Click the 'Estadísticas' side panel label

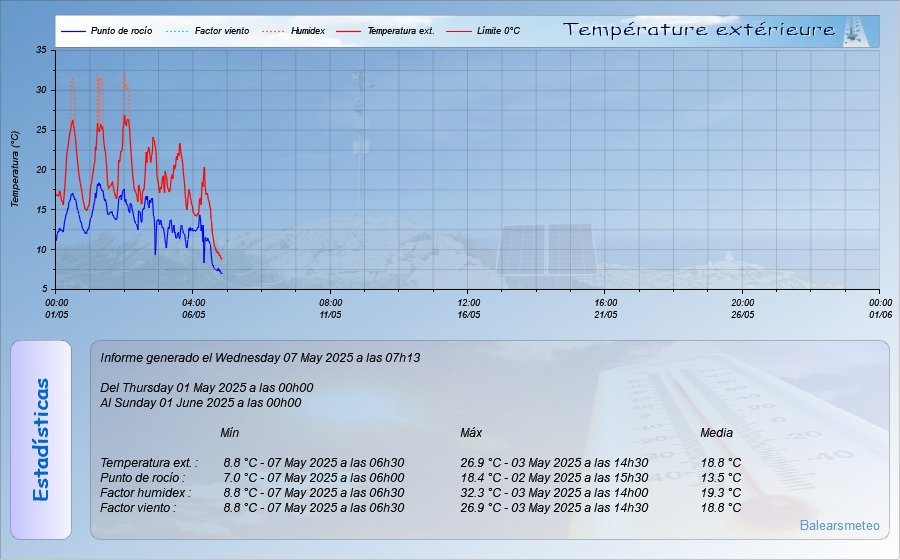pyautogui.click(x=41, y=440)
